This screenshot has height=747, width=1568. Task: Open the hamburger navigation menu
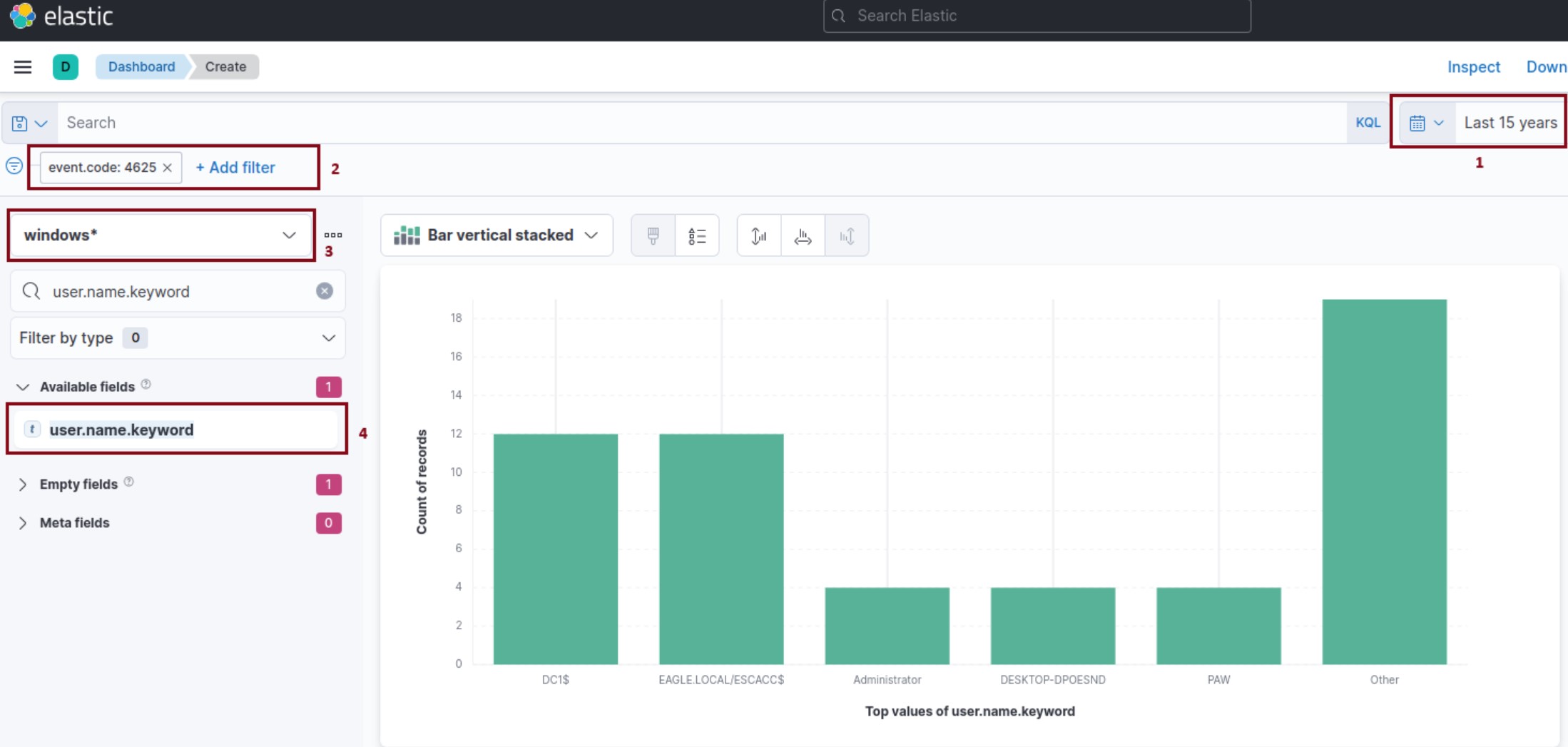[23, 67]
